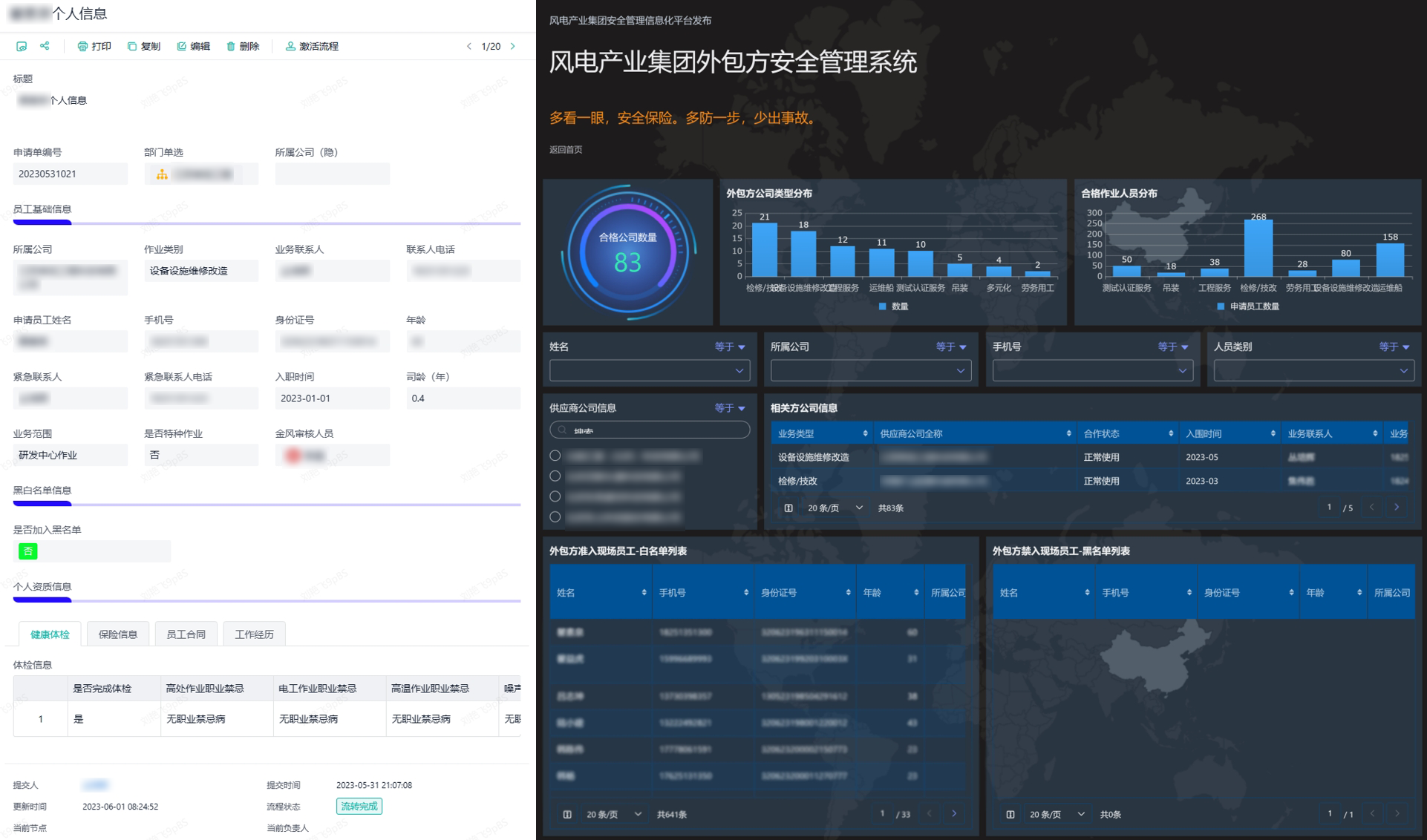Switch to 保险信息 tab
Image resolution: width=1427 pixels, height=840 pixels.
pyautogui.click(x=118, y=634)
